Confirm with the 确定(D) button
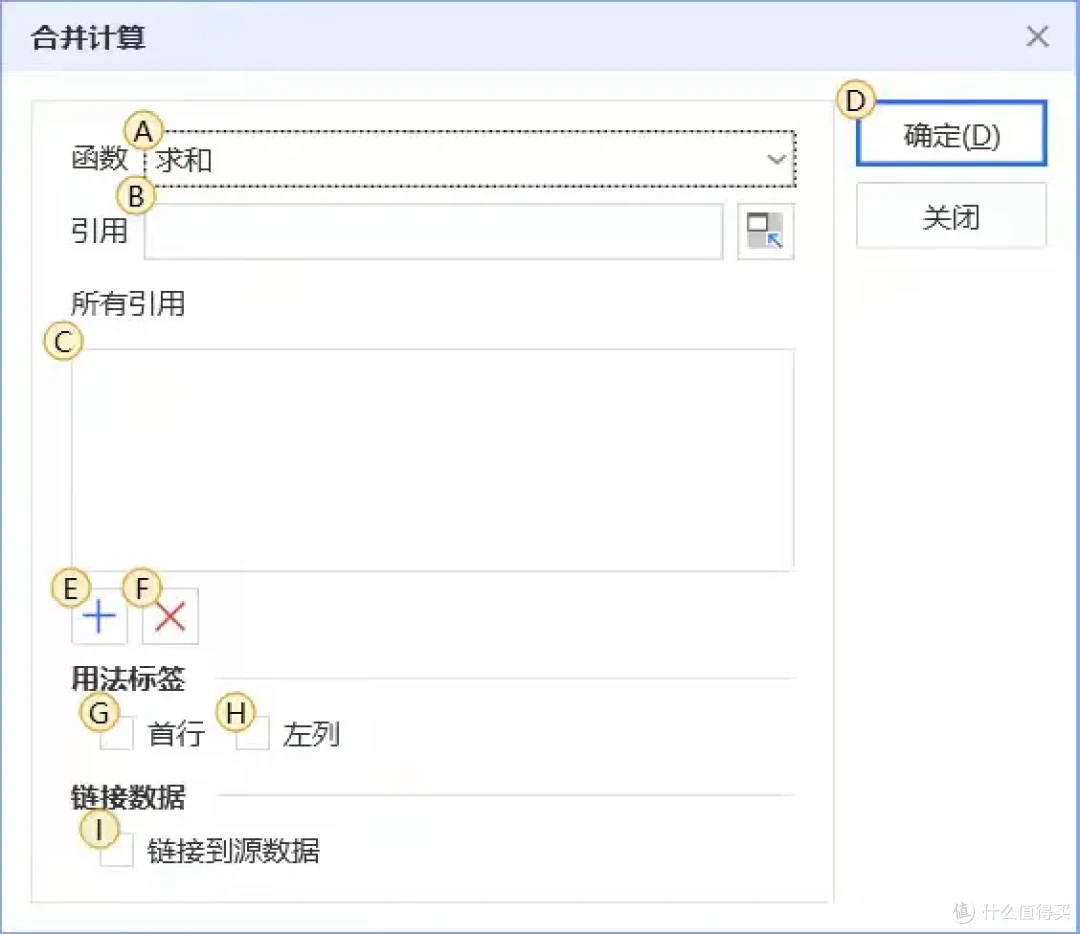The height and width of the screenshot is (934, 1080). coord(951,134)
